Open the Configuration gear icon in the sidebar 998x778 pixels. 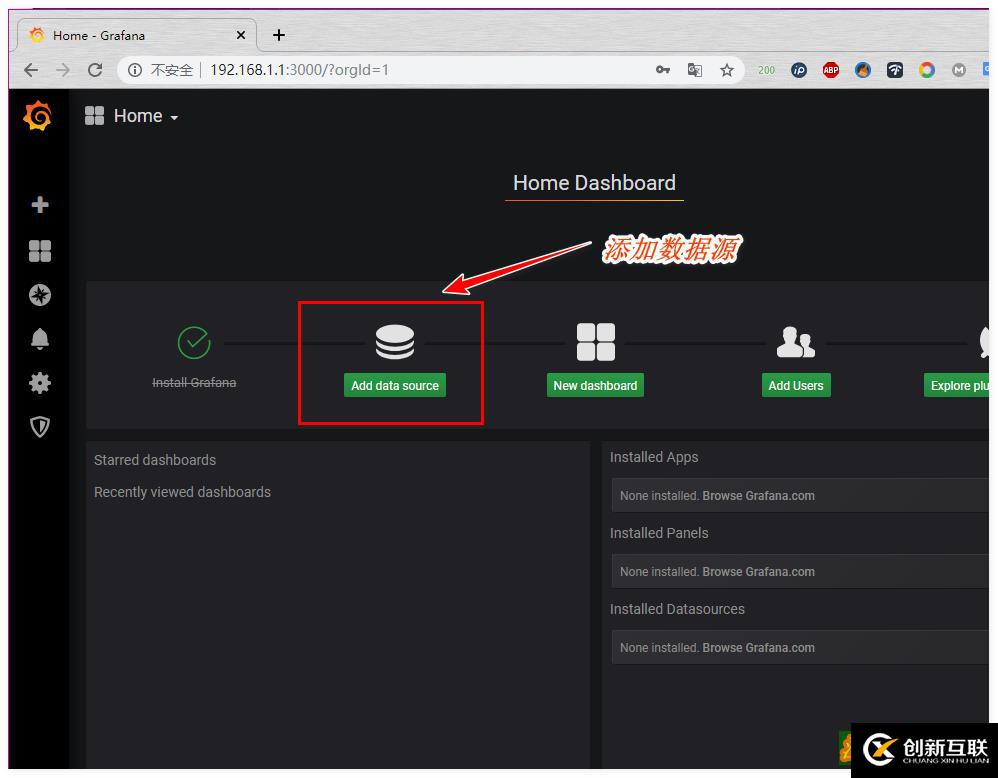coord(40,383)
